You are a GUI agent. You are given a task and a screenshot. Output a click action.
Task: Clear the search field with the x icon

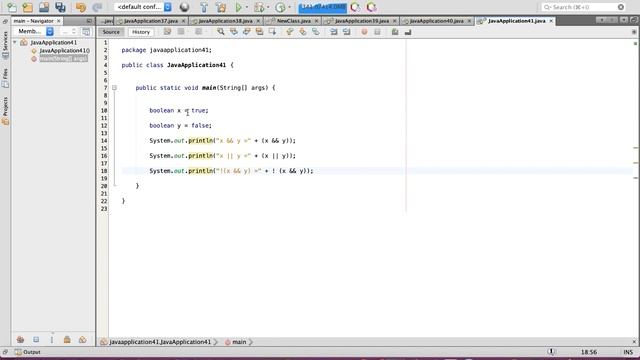tap(621, 7)
